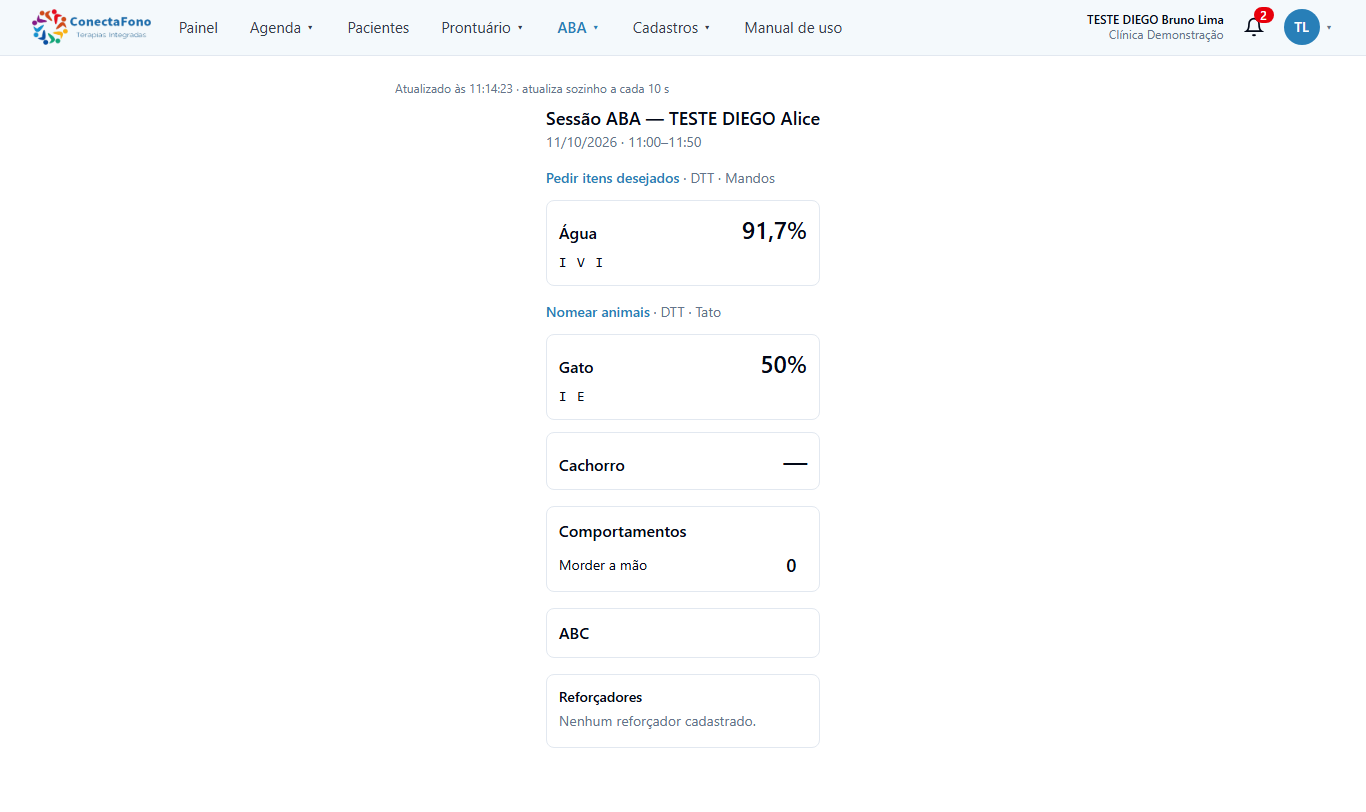Click the I V I trial sequence under Água

point(581,263)
